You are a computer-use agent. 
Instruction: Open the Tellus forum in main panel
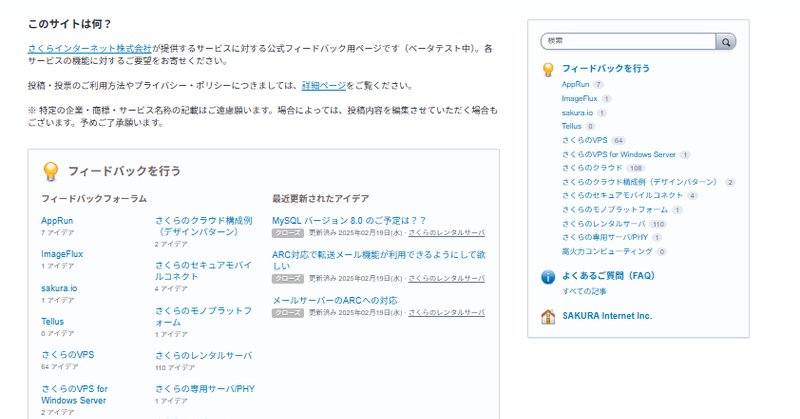point(53,322)
